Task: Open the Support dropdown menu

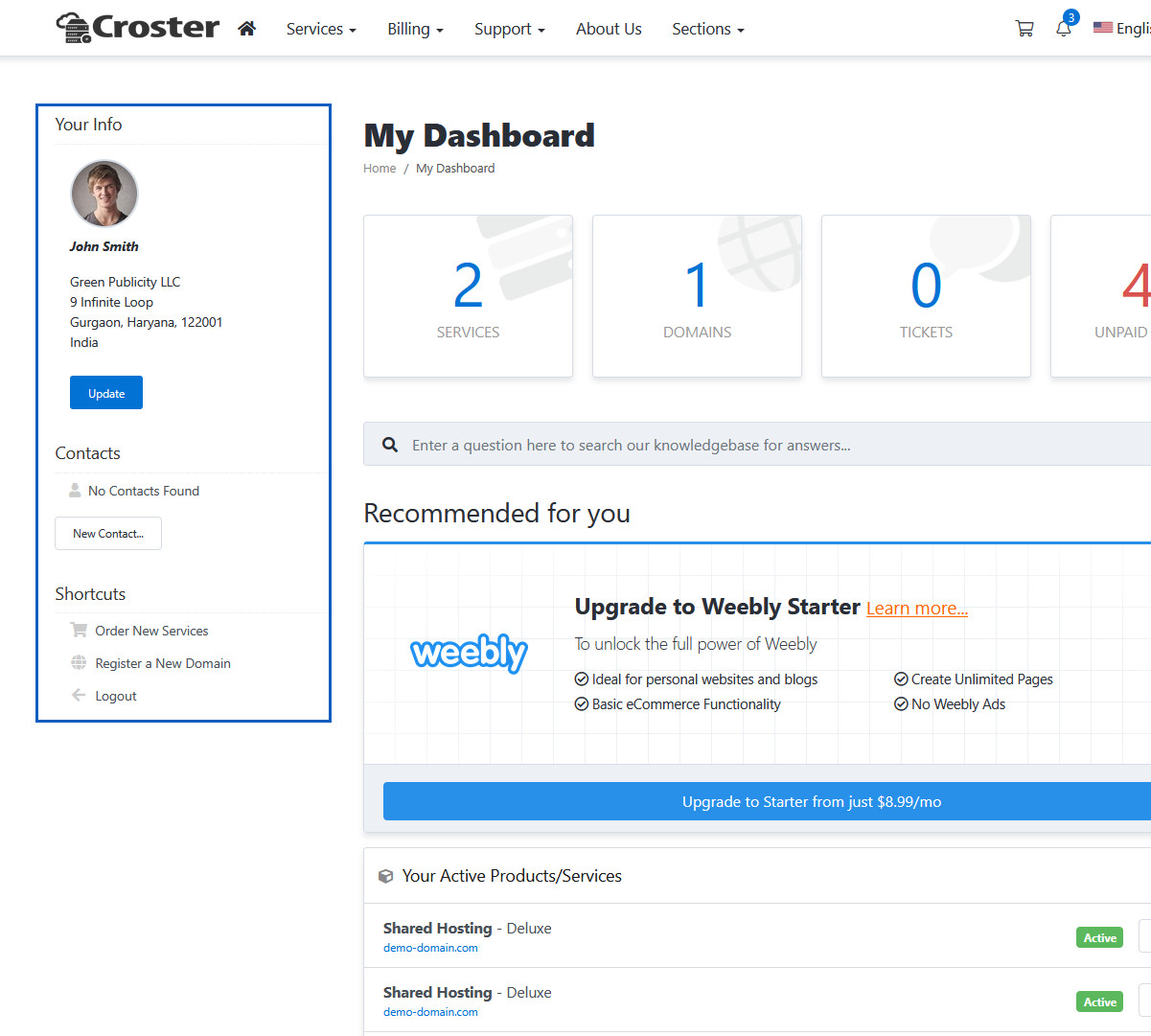Action: tap(509, 29)
